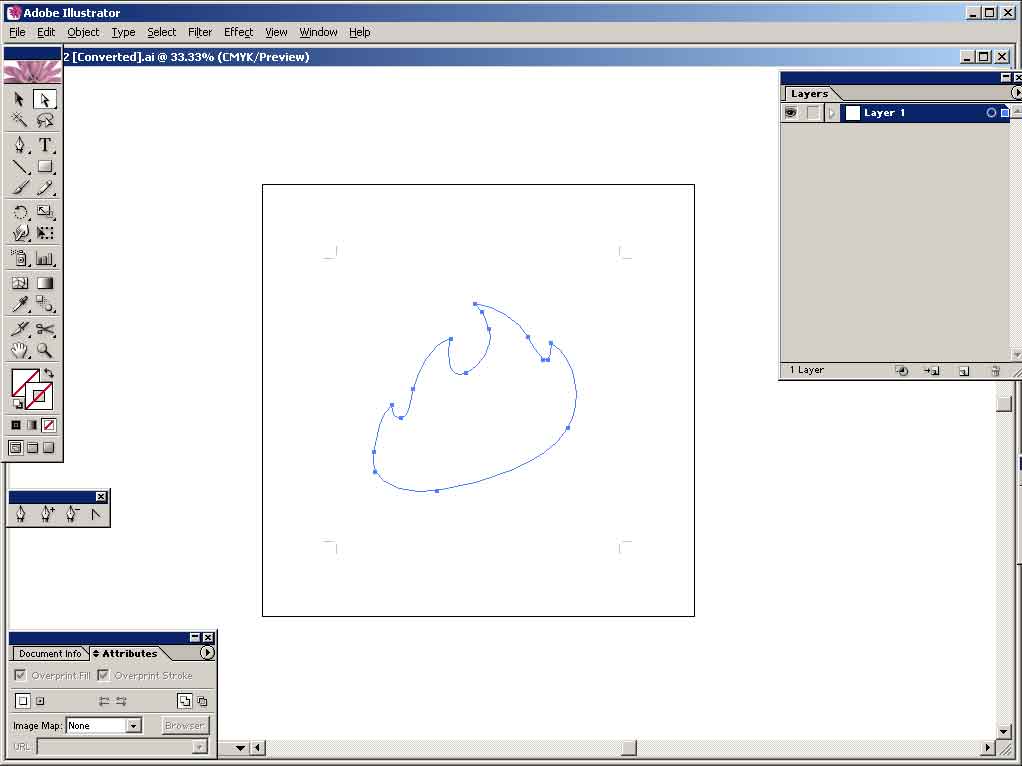Screen dimensions: 1022x766
Task: Open the Image Map dropdown
Action: (133, 726)
